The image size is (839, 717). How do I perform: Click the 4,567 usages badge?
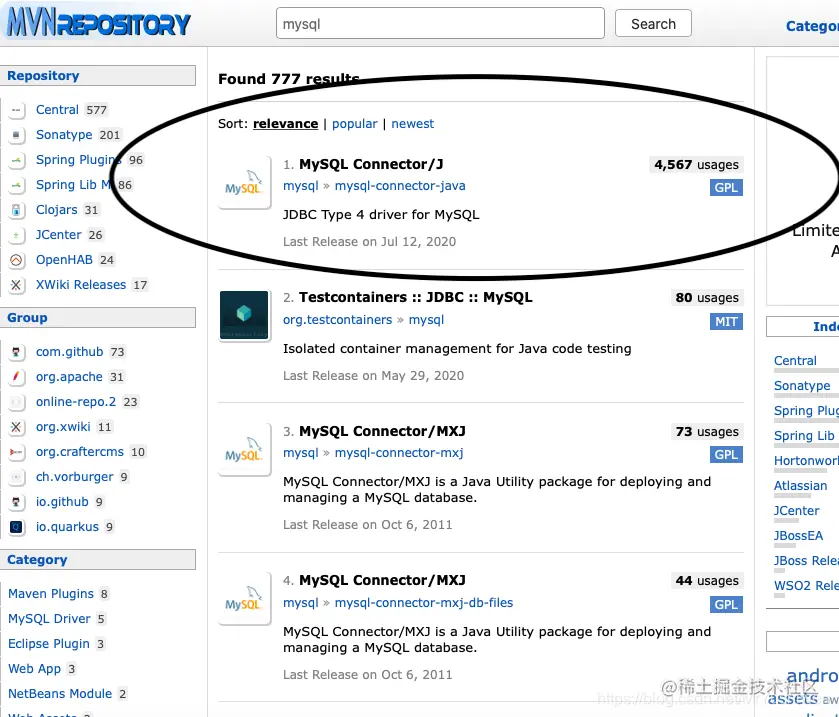[x=696, y=165]
